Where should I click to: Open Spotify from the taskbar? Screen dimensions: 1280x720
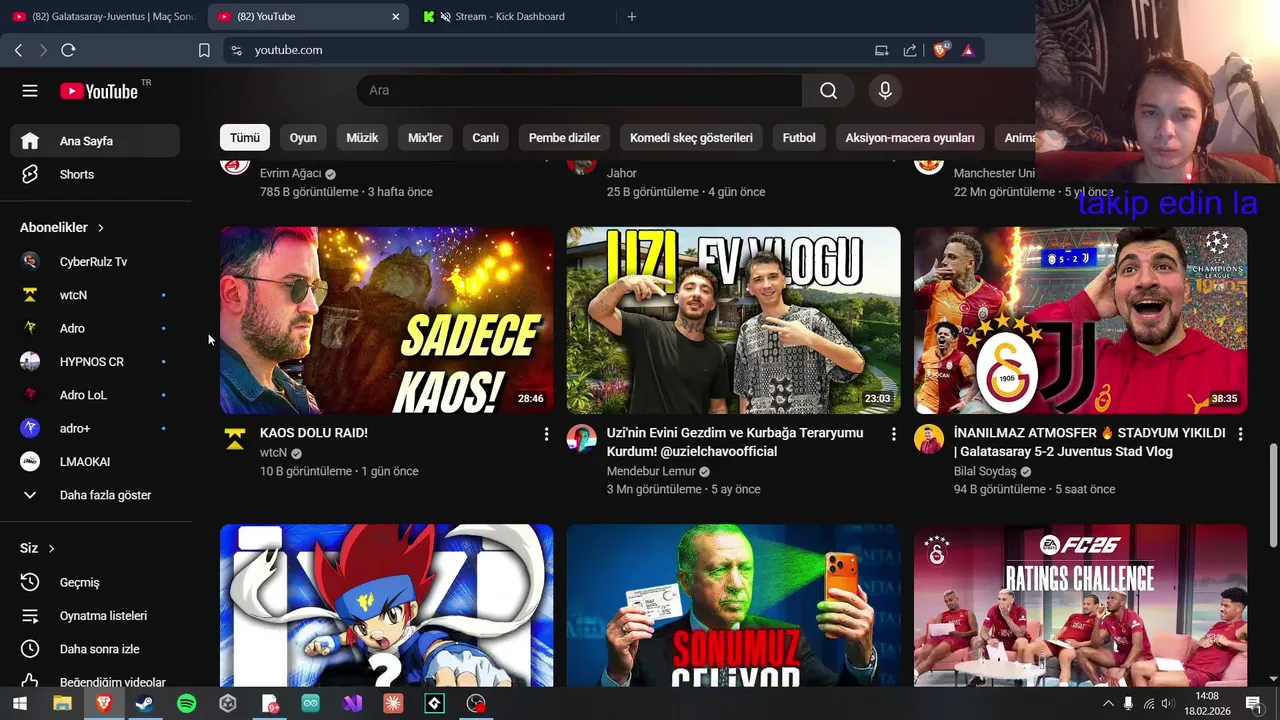[186, 704]
